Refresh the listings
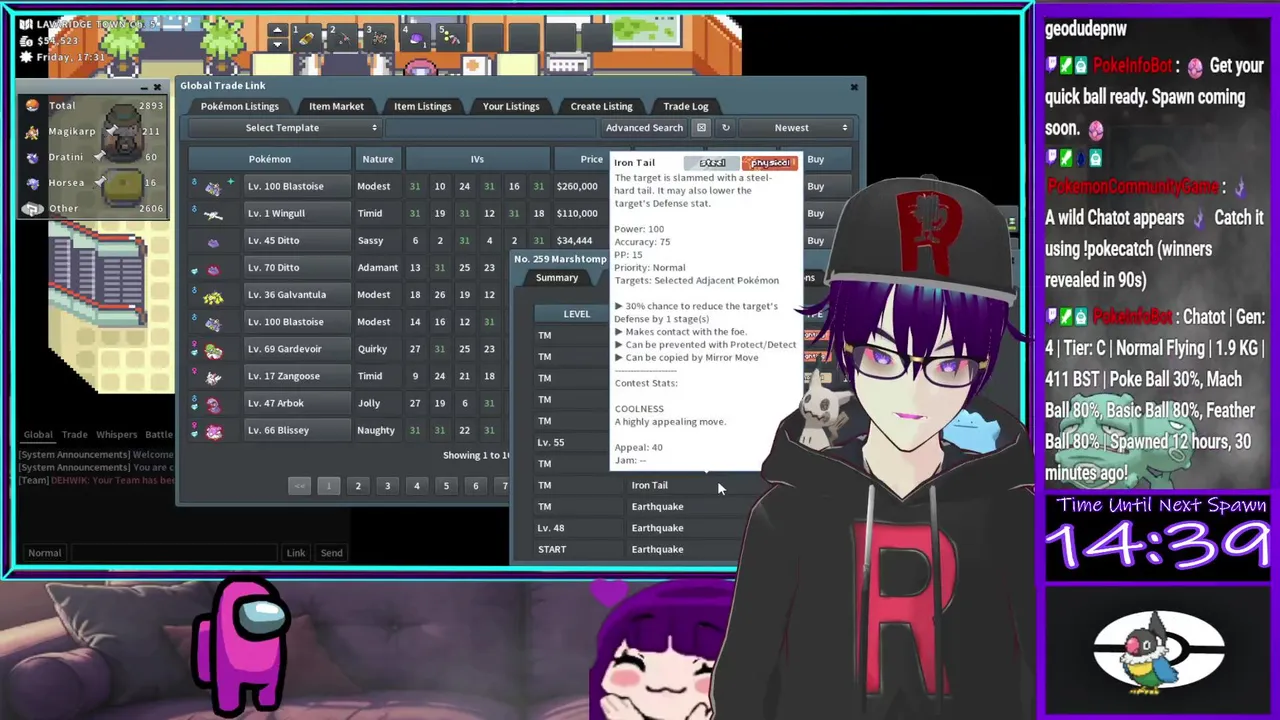The width and height of the screenshot is (1280, 720). click(726, 128)
